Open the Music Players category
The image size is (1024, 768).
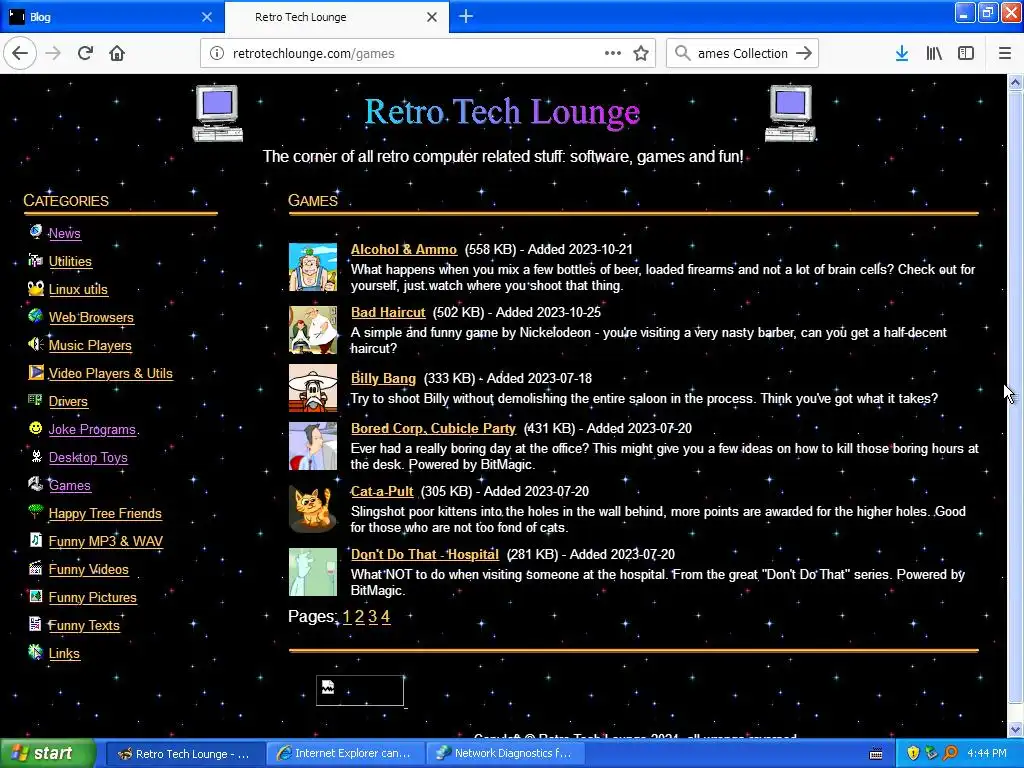(90, 345)
